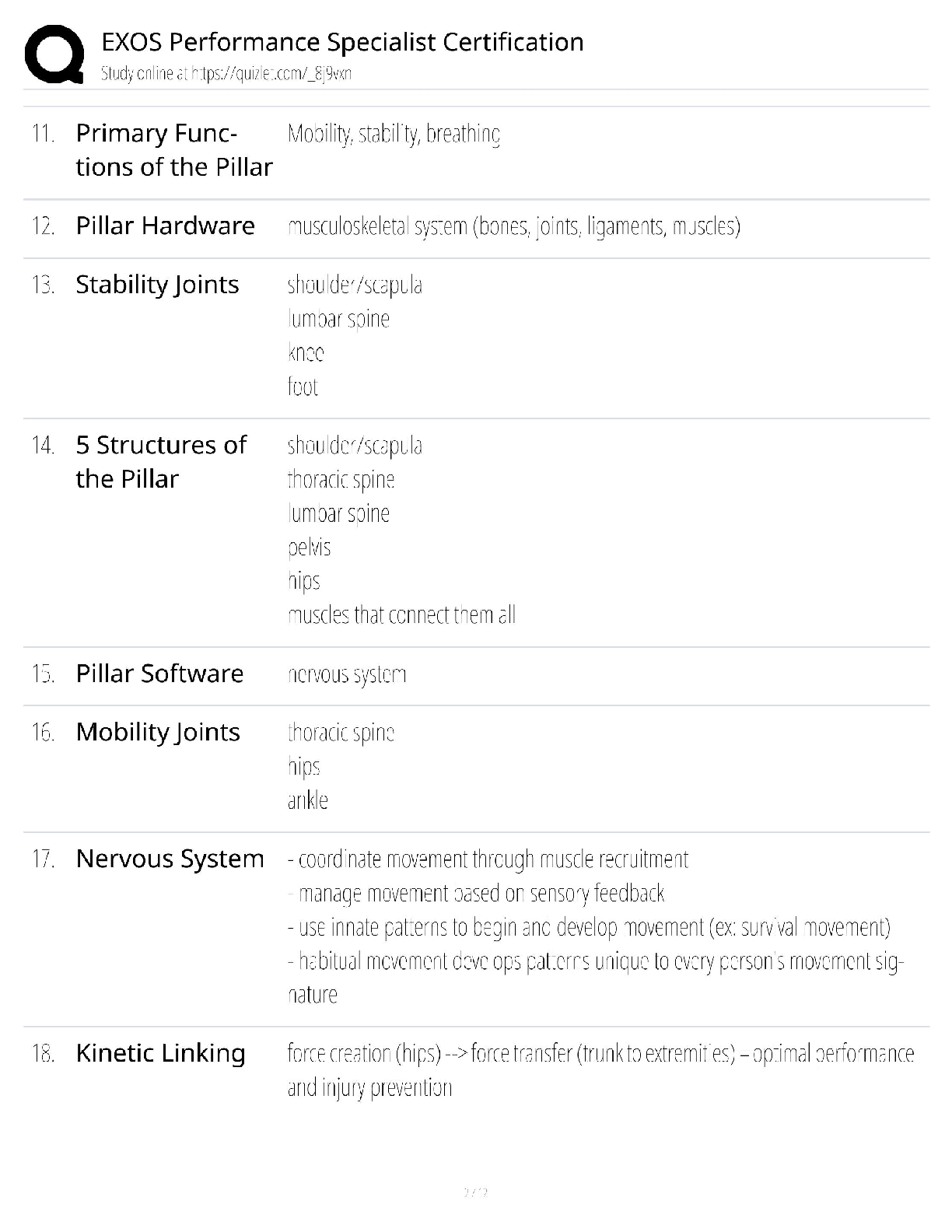Screen dimensions: 952x1232
Task: Click the page number at bottom
Action: point(475,1192)
